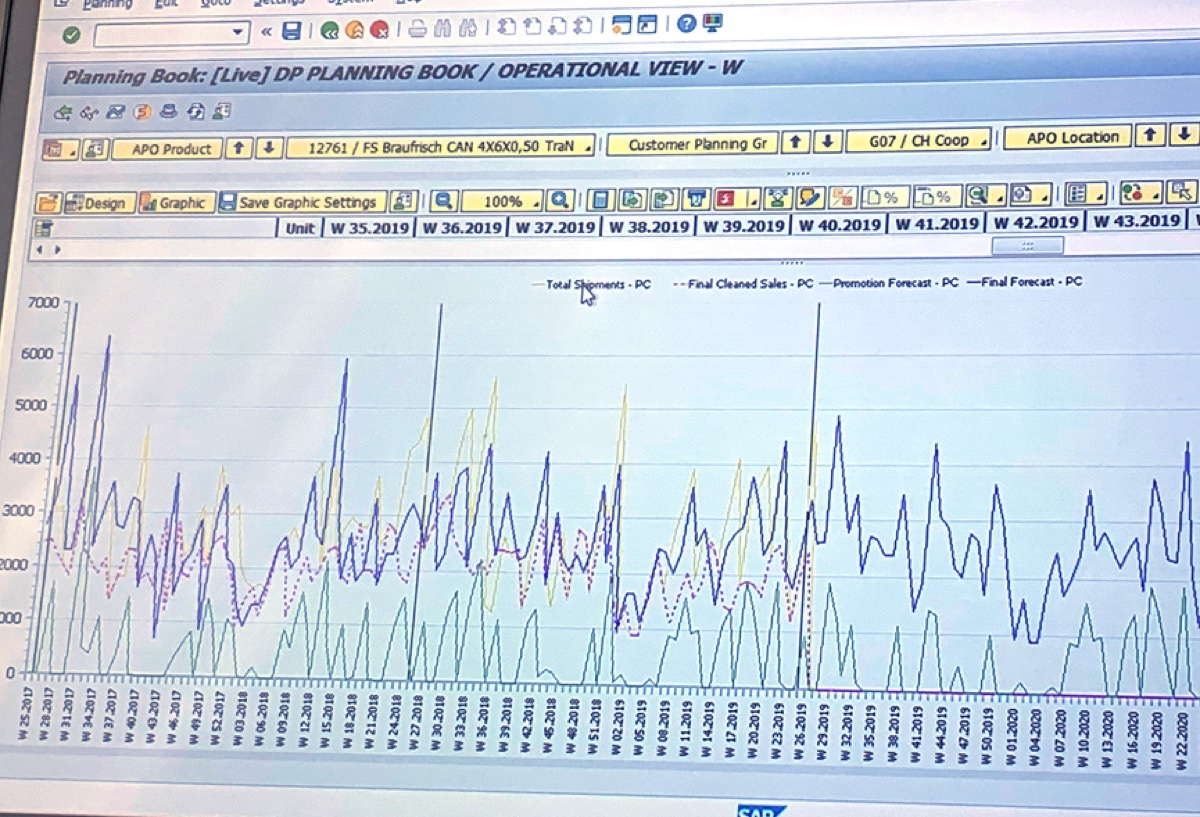Screen dimensions: 1200x817
Task: Open the command field history dropdown arrow
Action: (238, 33)
